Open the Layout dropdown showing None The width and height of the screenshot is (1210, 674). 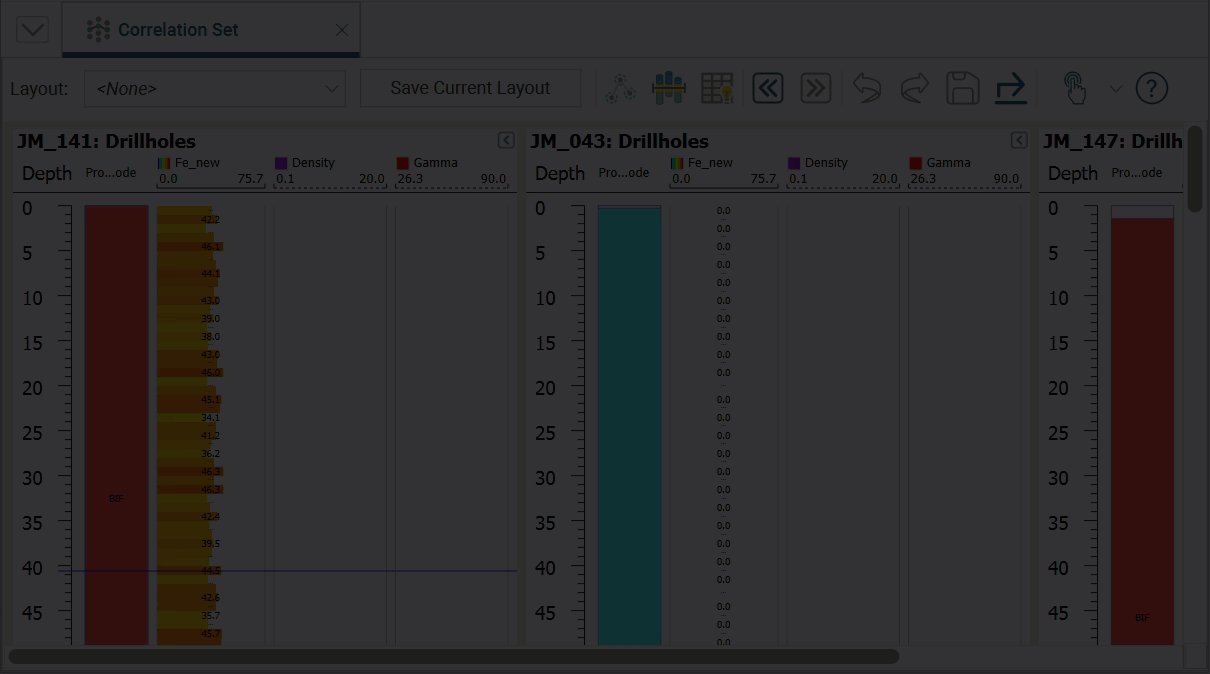[214, 89]
